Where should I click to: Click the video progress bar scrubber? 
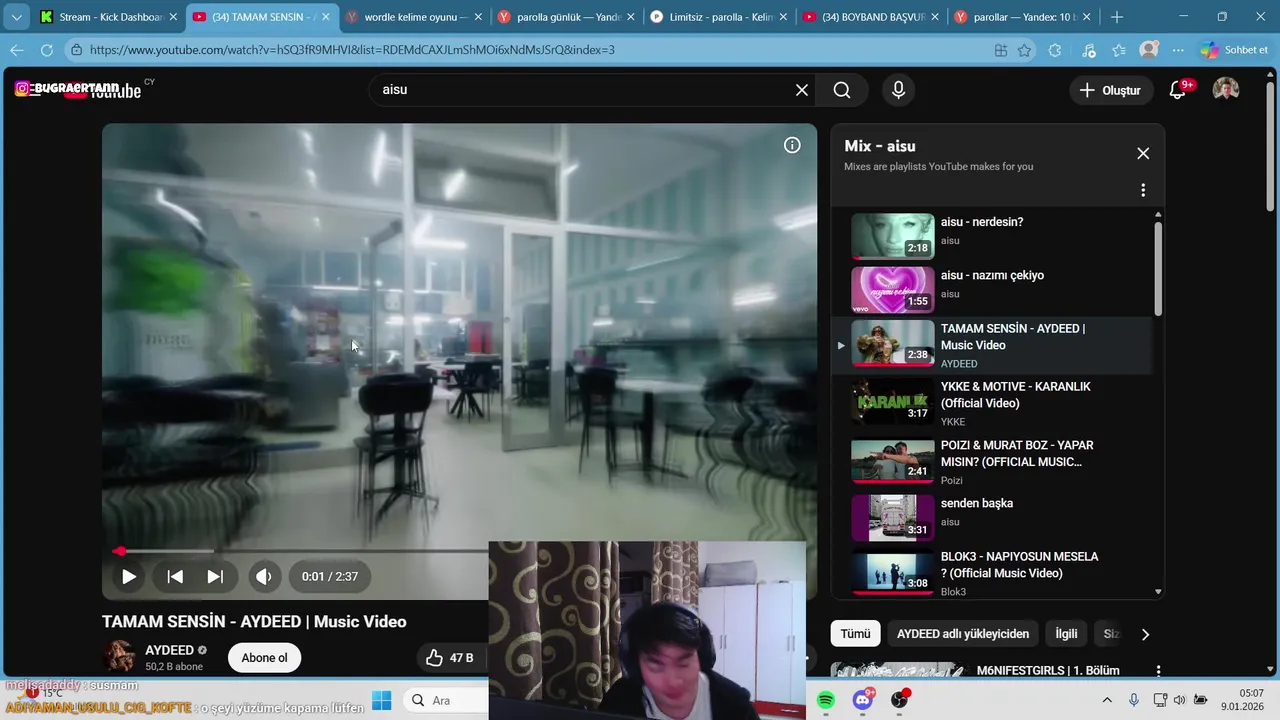point(120,551)
